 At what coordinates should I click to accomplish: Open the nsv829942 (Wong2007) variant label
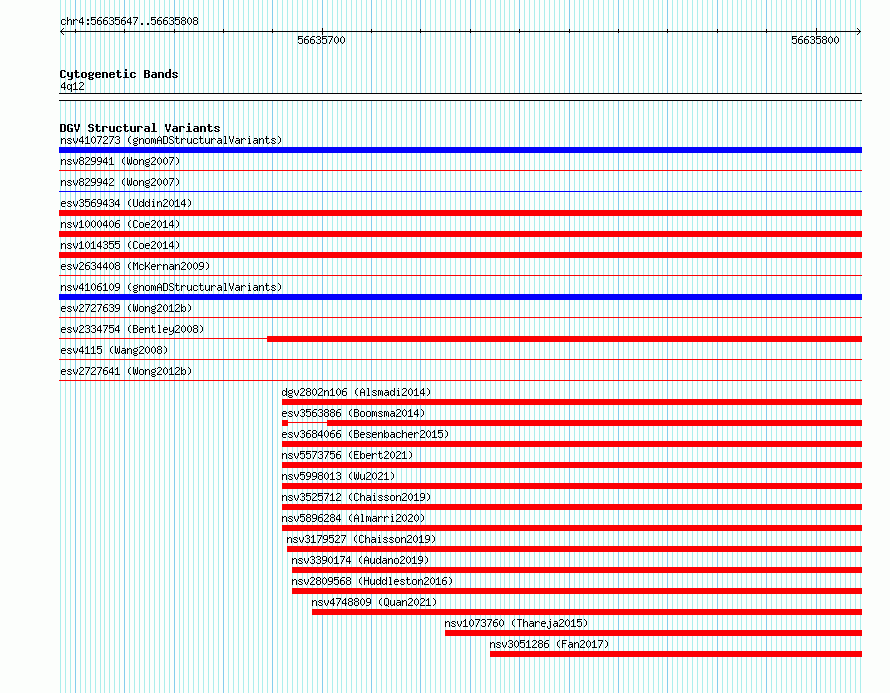120,182
